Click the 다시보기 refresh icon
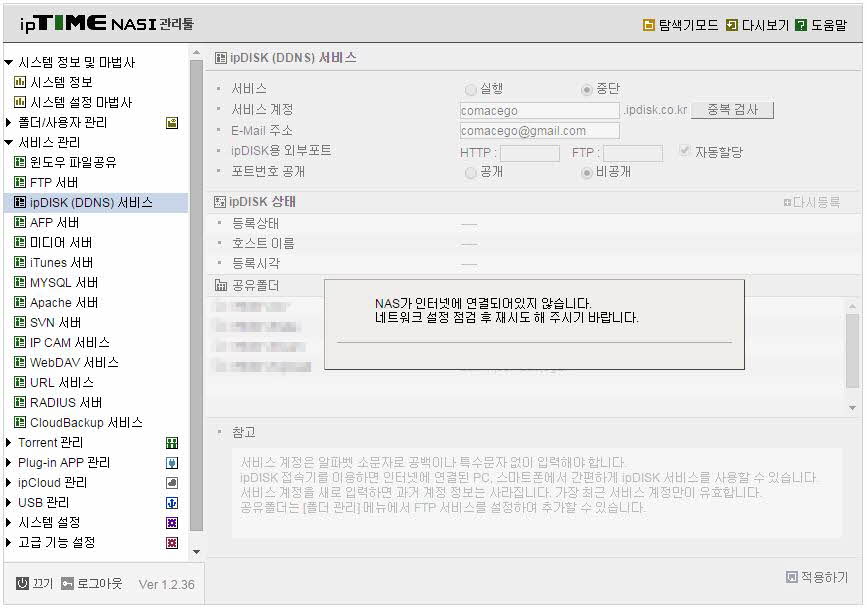This screenshot has width=867, height=608. 732,25
